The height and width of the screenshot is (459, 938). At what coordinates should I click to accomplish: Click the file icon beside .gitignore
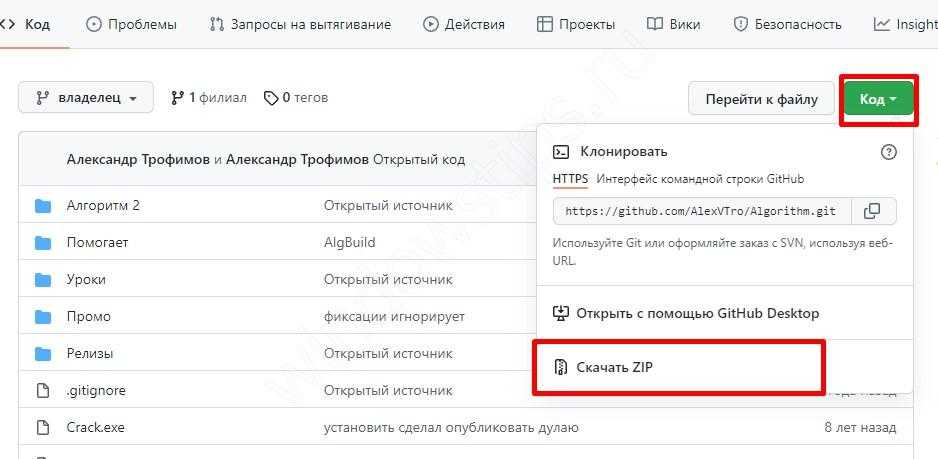43,391
